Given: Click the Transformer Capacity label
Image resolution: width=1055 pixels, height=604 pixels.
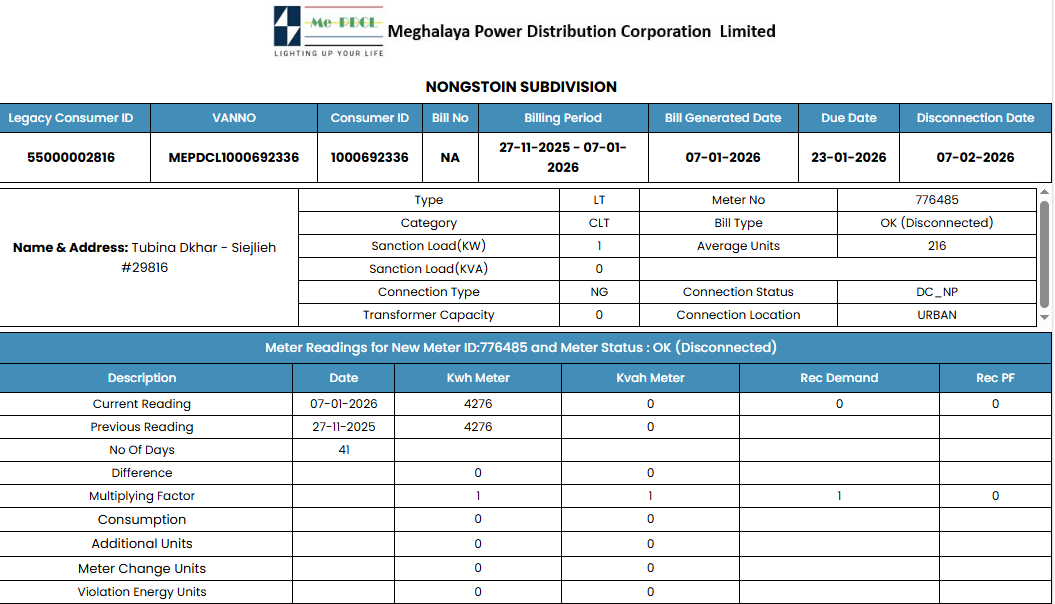Looking at the screenshot, I should (x=429, y=315).
